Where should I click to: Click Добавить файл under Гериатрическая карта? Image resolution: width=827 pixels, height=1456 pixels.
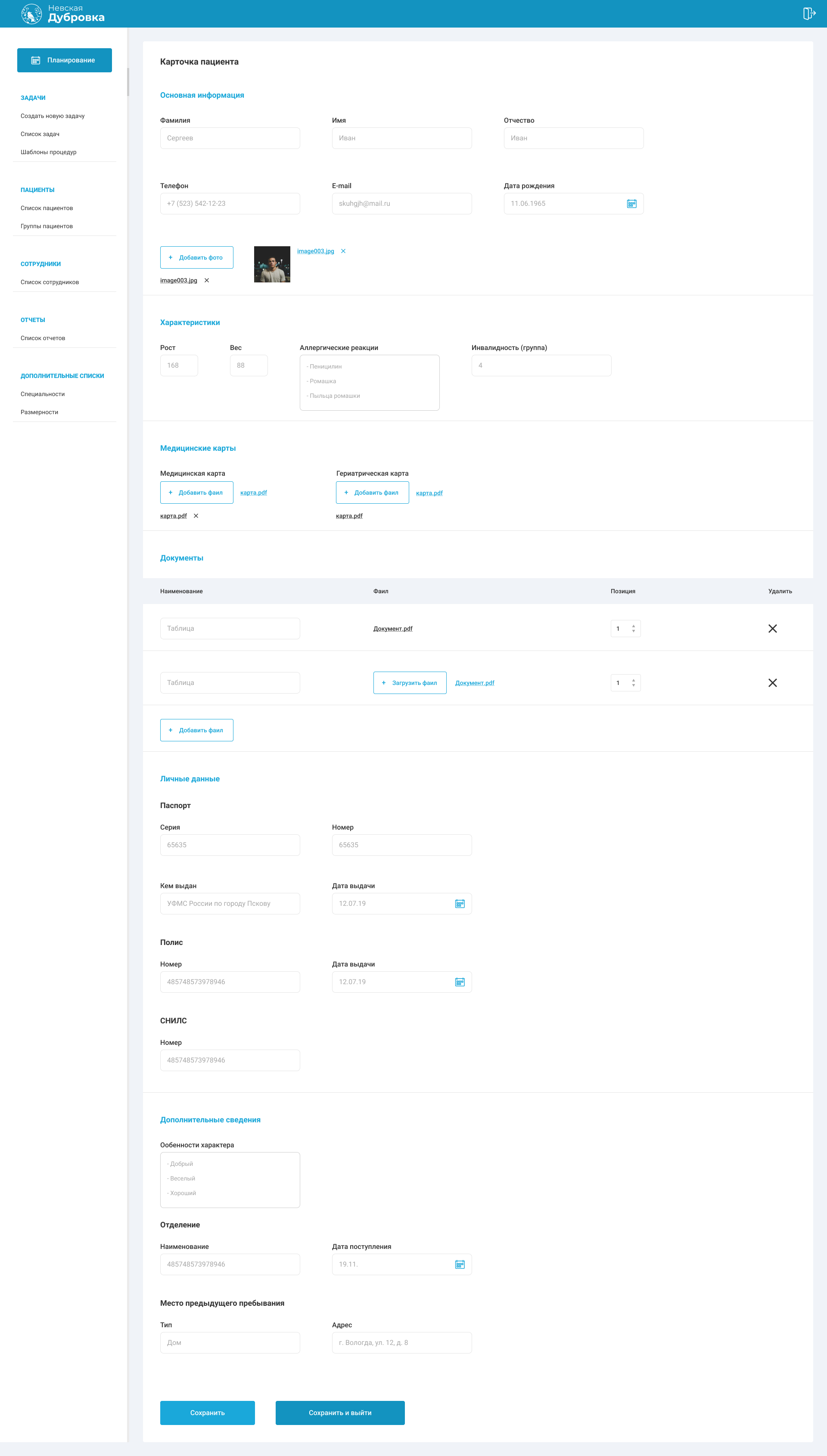(x=372, y=493)
